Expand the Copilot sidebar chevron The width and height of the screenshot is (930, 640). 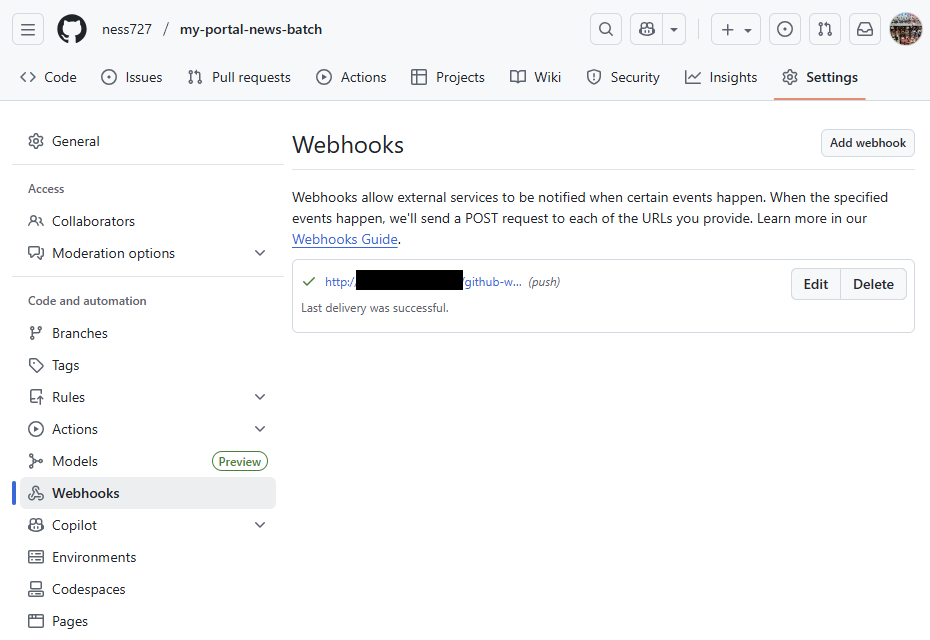click(x=260, y=525)
